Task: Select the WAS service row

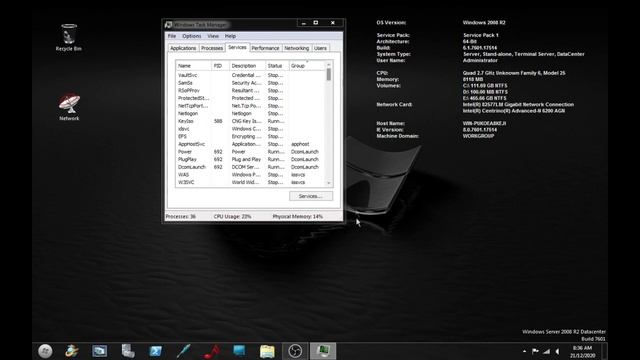Action: point(251,175)
